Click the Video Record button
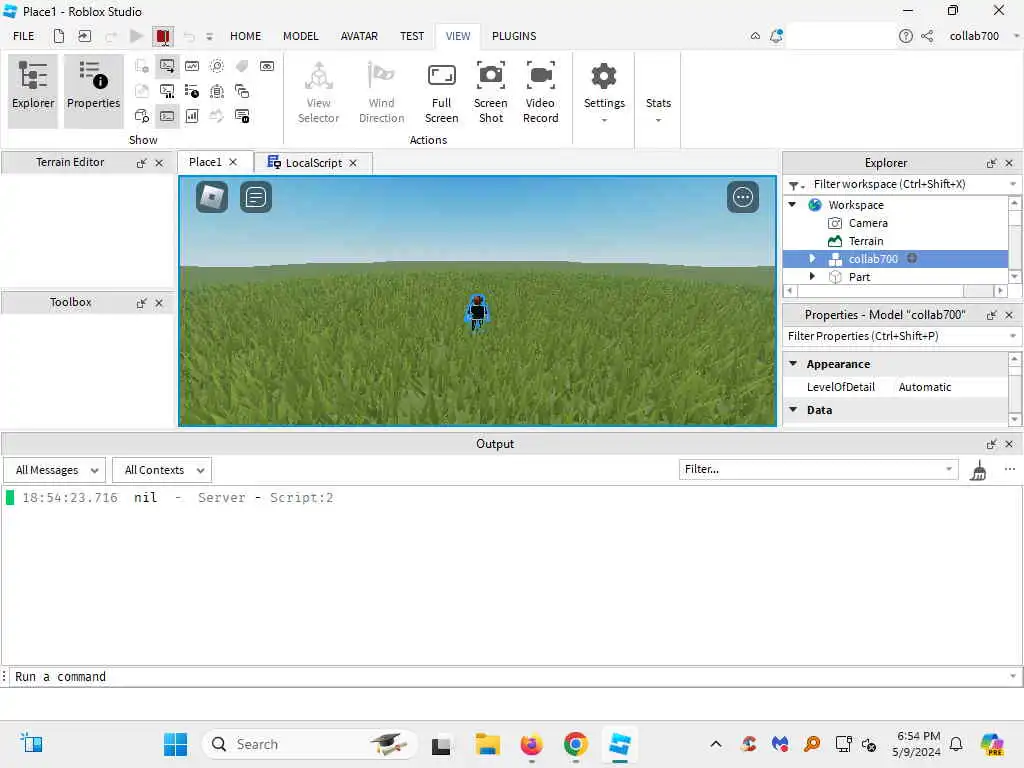 pos(541,92)
